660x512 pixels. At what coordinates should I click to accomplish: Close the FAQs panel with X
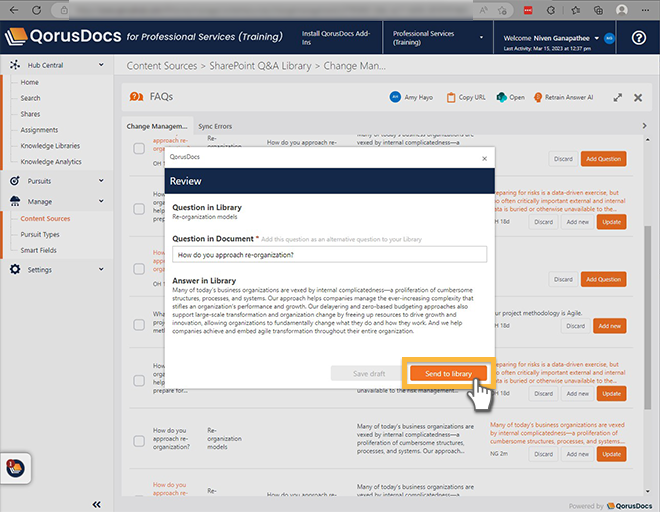point(638,98)
